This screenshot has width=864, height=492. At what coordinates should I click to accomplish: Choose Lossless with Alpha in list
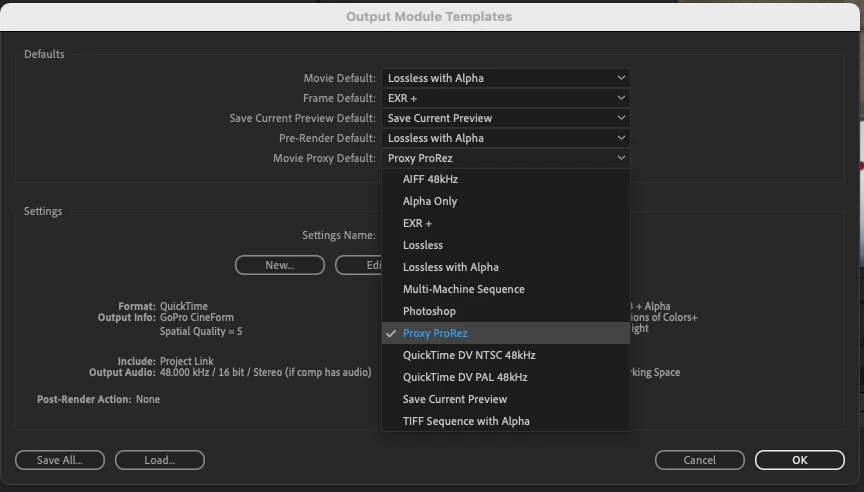click(506, 267)
